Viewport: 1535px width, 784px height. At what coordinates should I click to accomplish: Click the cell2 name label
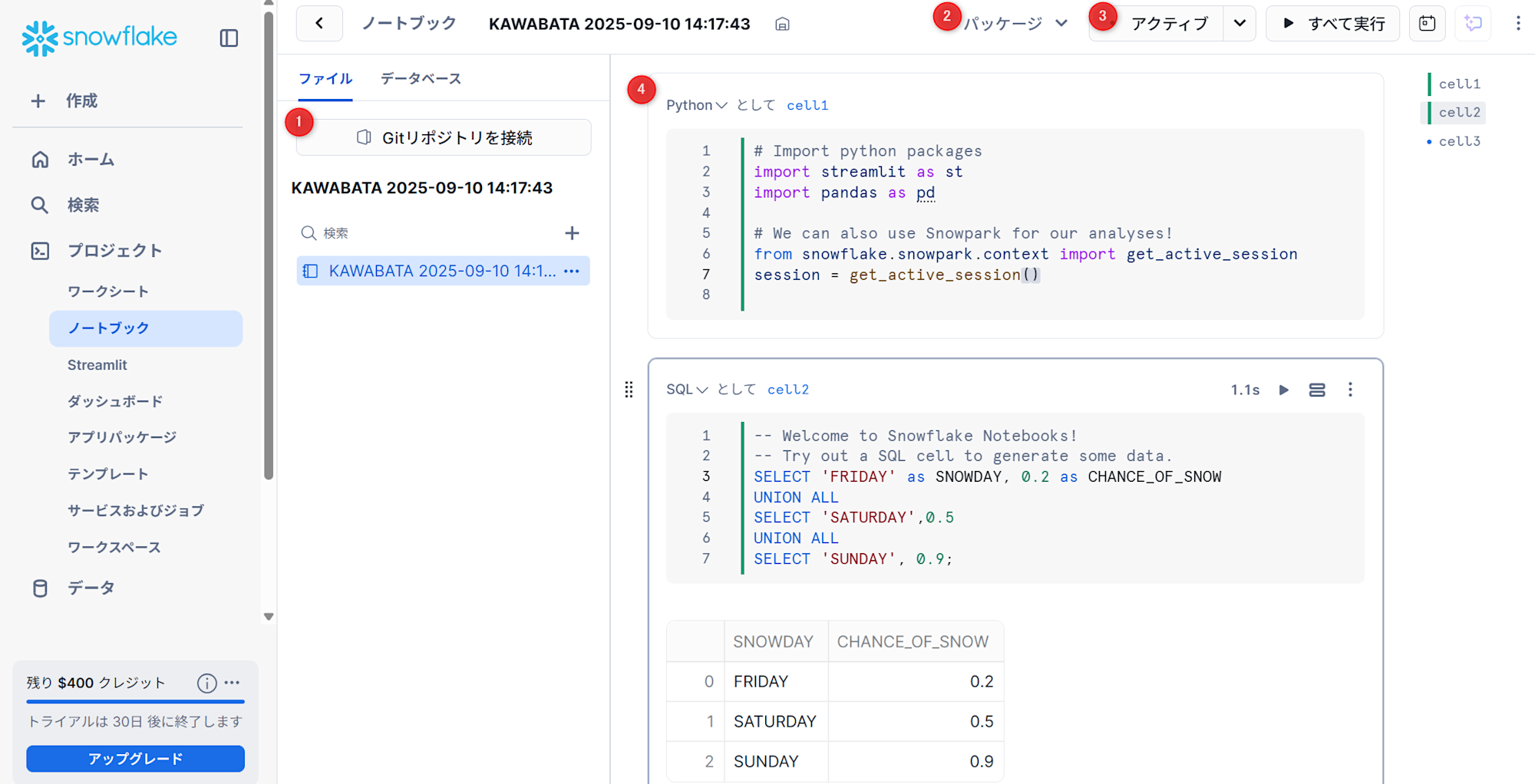pos(788,390)
